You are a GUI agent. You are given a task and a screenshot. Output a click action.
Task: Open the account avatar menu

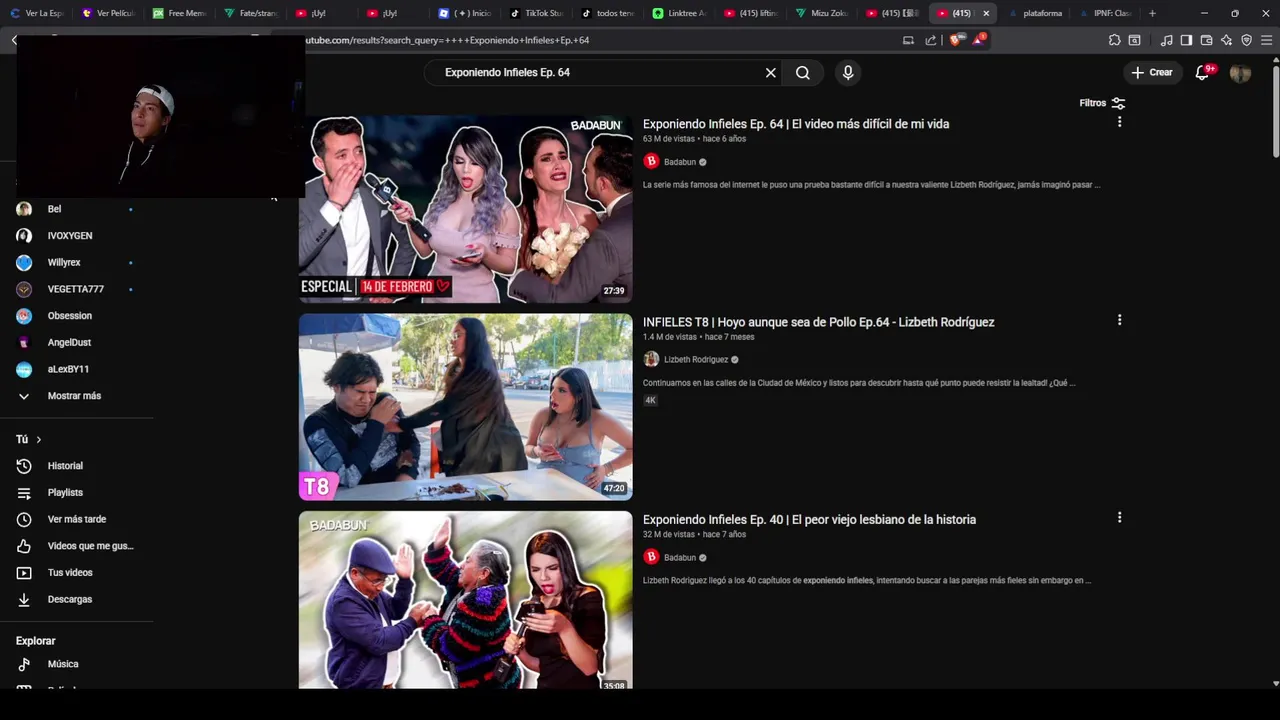coord(1240,73)
